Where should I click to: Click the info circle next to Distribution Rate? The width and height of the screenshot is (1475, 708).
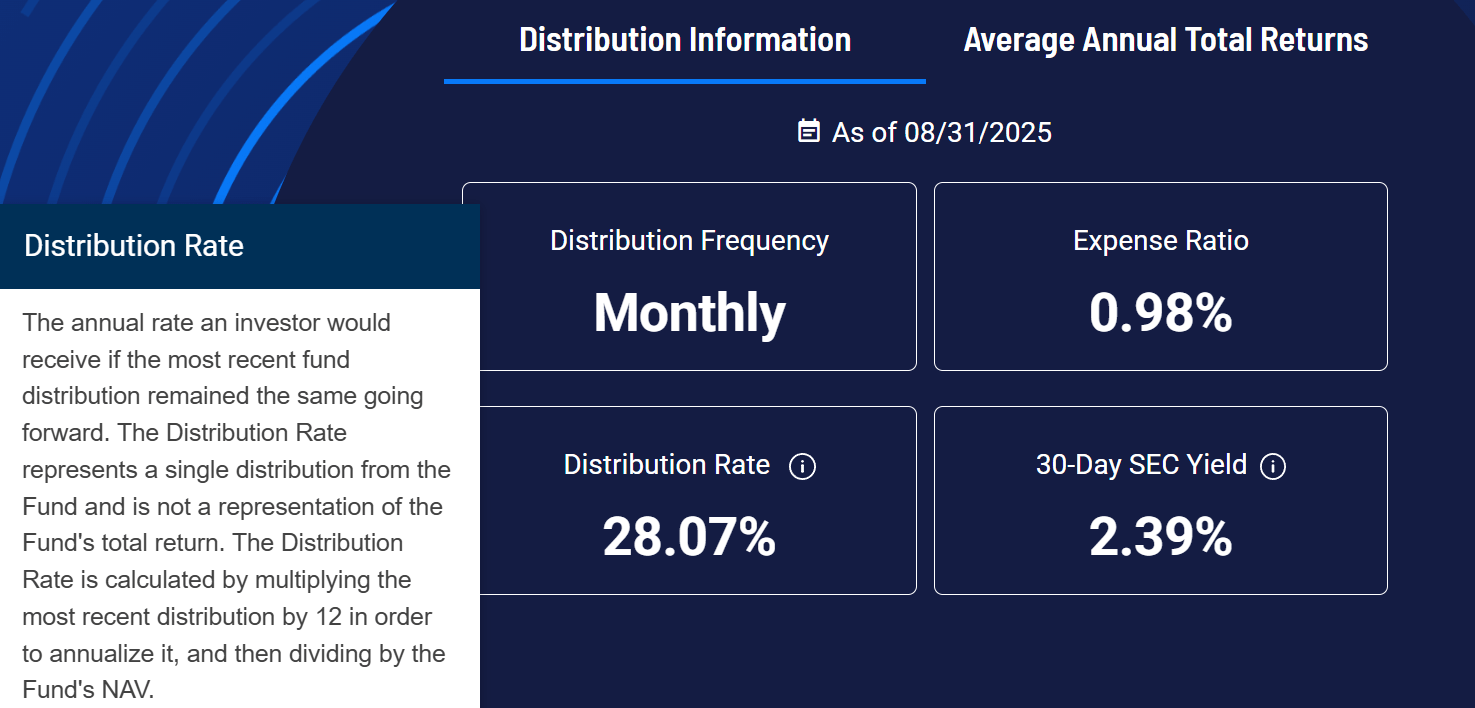point(803,466)
